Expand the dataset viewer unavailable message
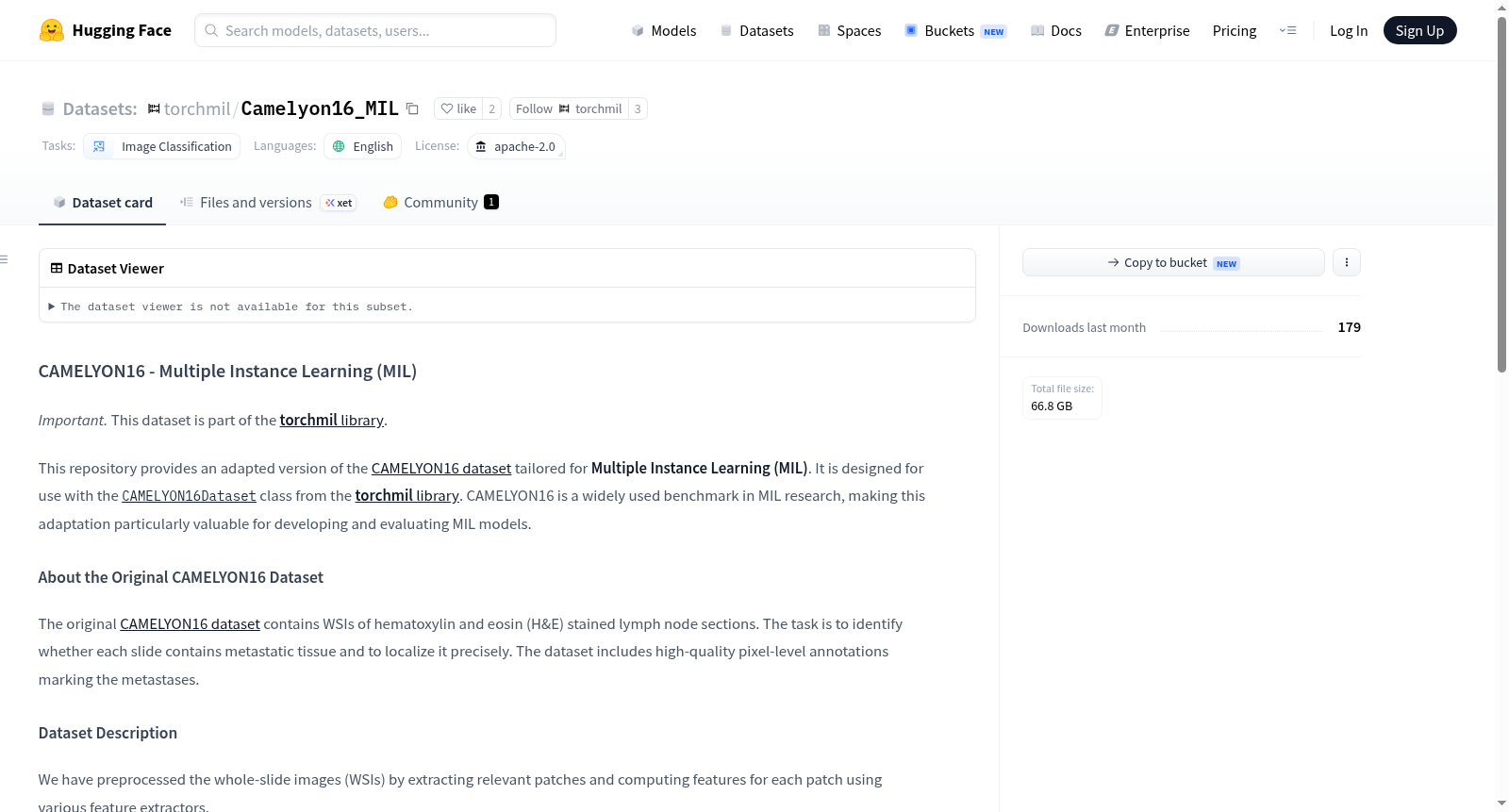1509x812 pixels. [x=231, y=307]
